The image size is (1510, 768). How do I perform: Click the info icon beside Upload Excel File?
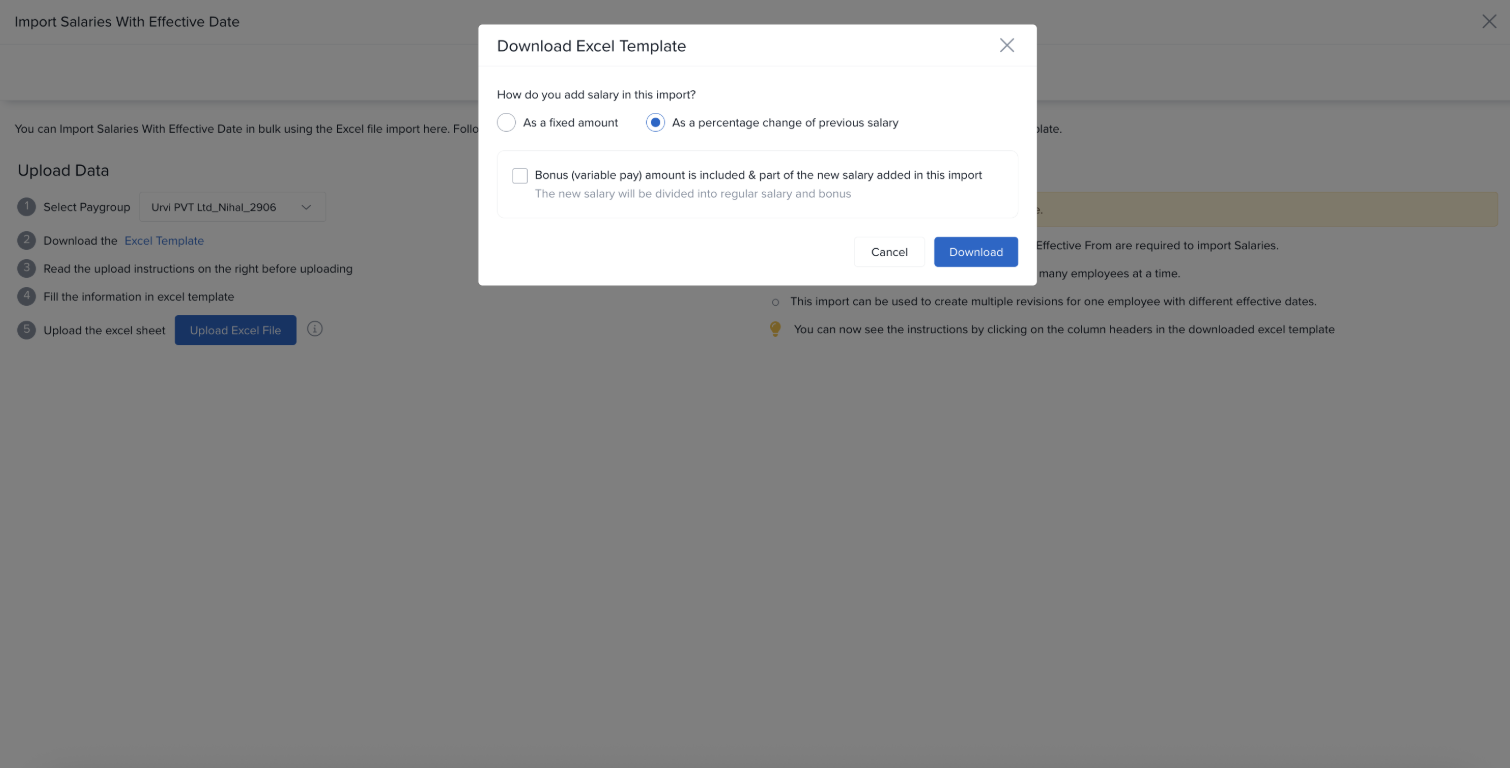[315, 329]
